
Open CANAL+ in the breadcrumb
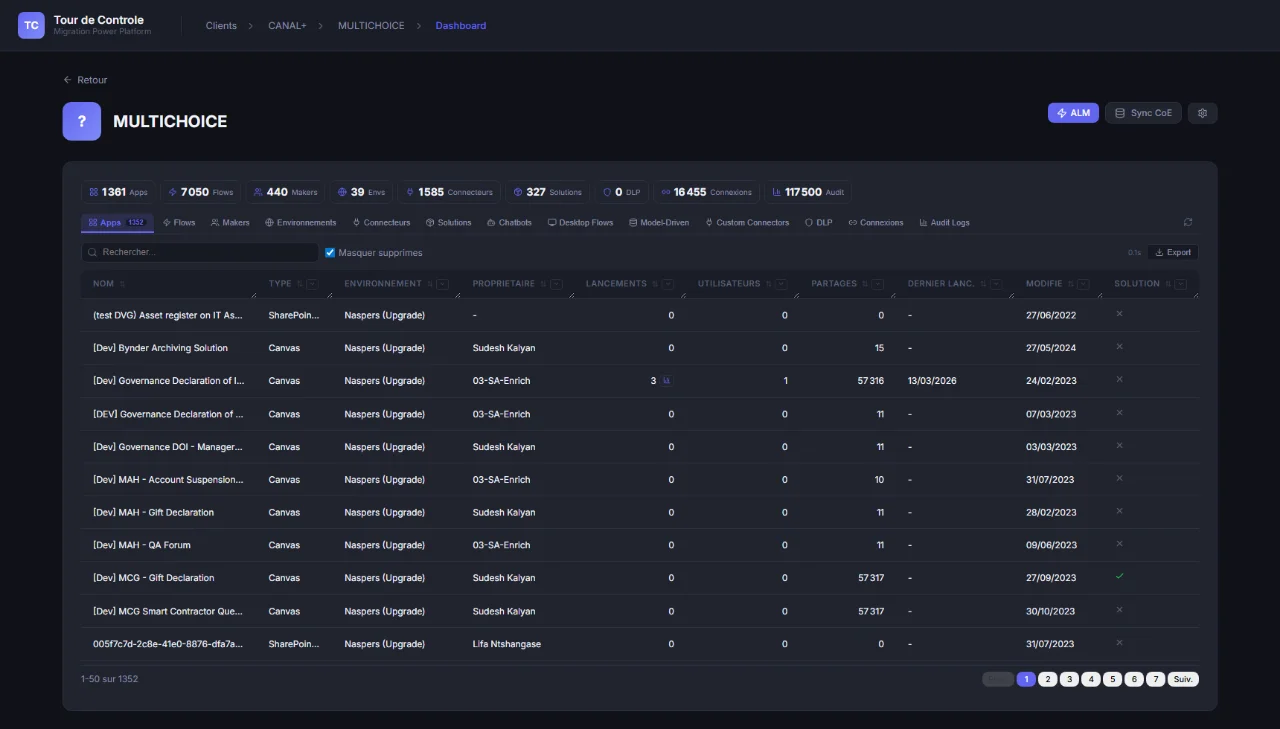pos(287,26)
